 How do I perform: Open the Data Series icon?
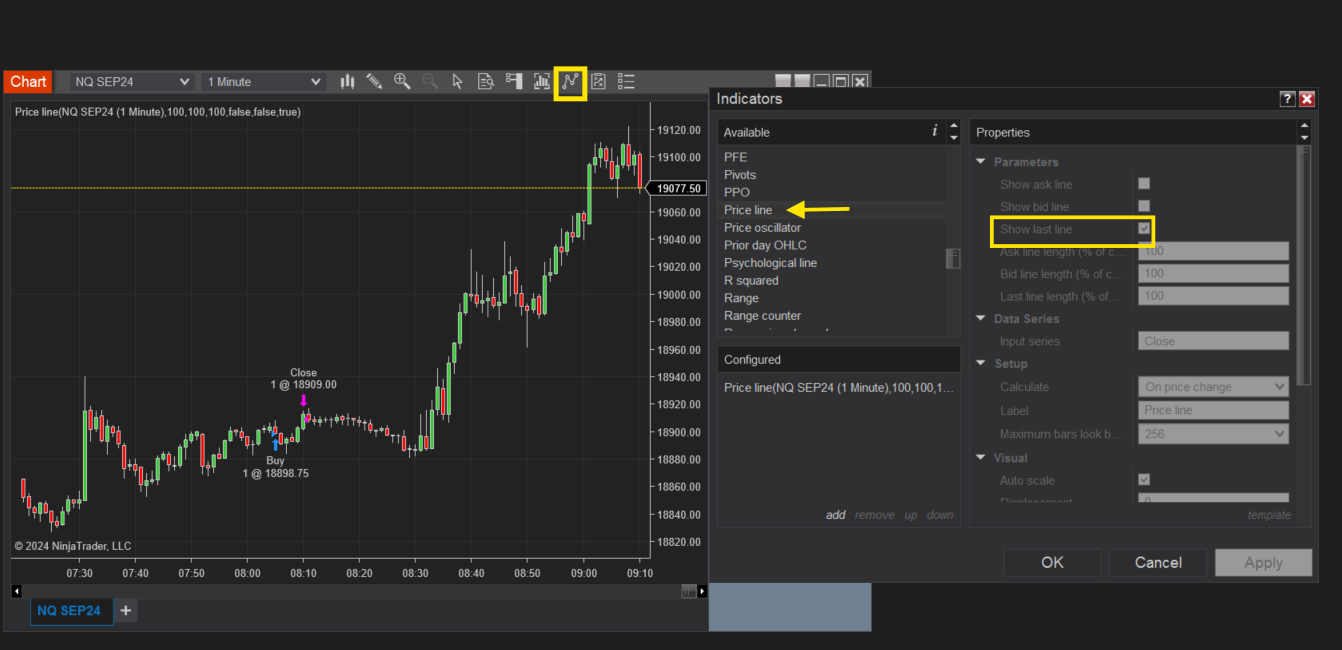click(x=542, y=82)
